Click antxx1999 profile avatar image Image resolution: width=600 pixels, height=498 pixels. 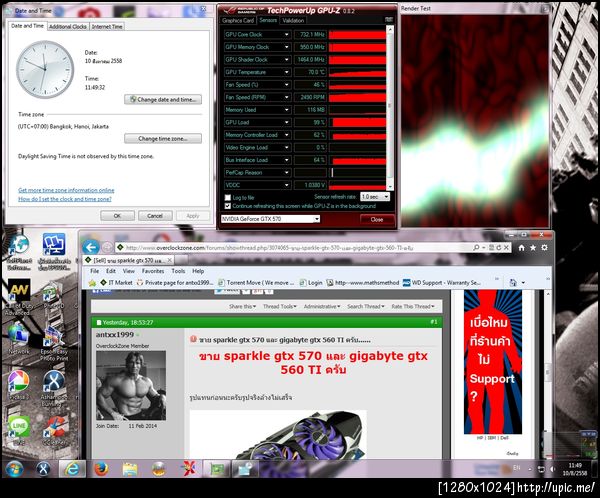131,385
